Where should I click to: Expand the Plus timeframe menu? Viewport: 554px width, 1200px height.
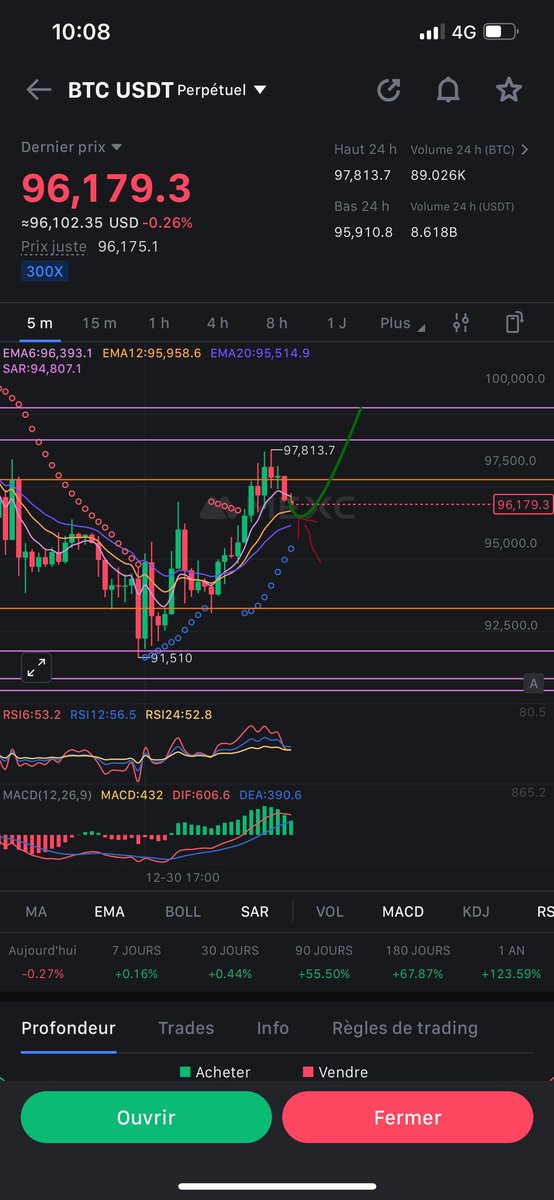coord(403,323)
